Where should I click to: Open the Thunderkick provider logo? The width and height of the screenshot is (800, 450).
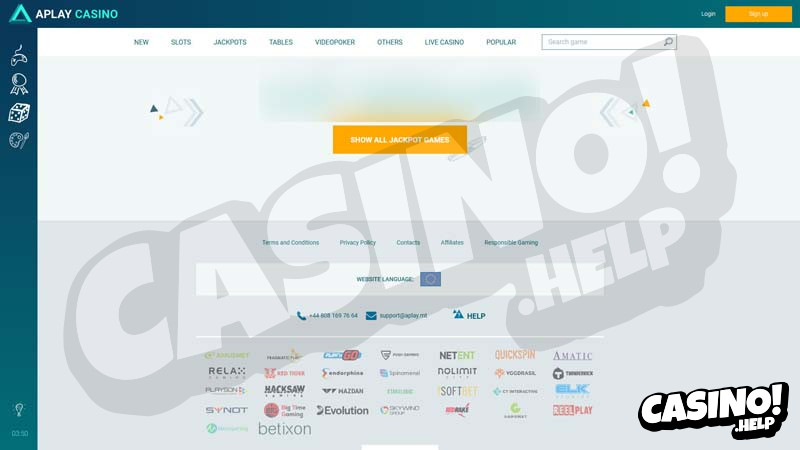tap(572, 373)
